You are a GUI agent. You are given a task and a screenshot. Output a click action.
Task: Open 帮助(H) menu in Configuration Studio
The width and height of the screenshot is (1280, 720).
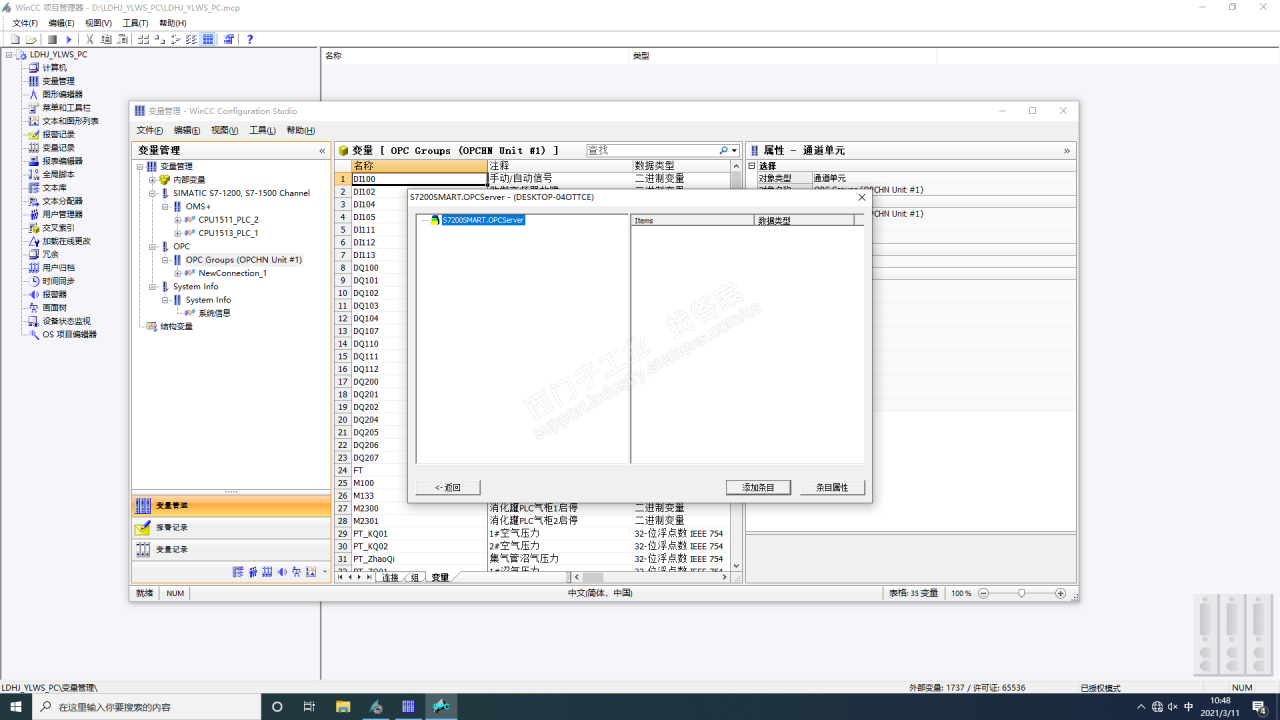pyautogui.click(x=301, y=130)
